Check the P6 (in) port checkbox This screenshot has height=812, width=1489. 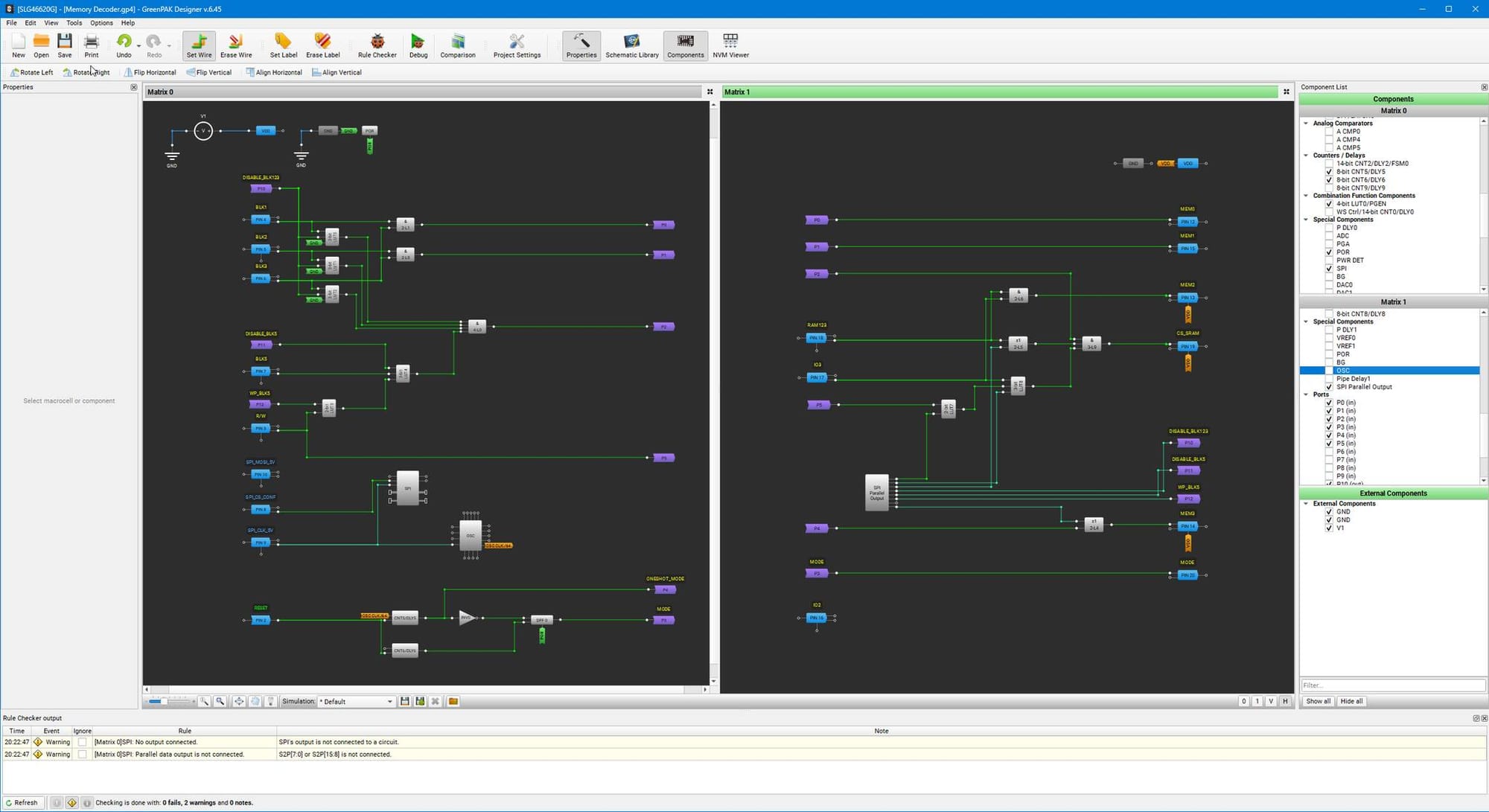click(1329, 451)
